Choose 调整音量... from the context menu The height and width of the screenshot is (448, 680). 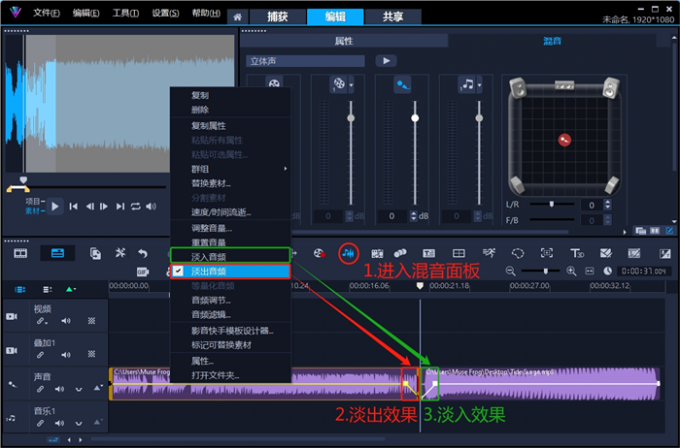[x=230, y=228]
